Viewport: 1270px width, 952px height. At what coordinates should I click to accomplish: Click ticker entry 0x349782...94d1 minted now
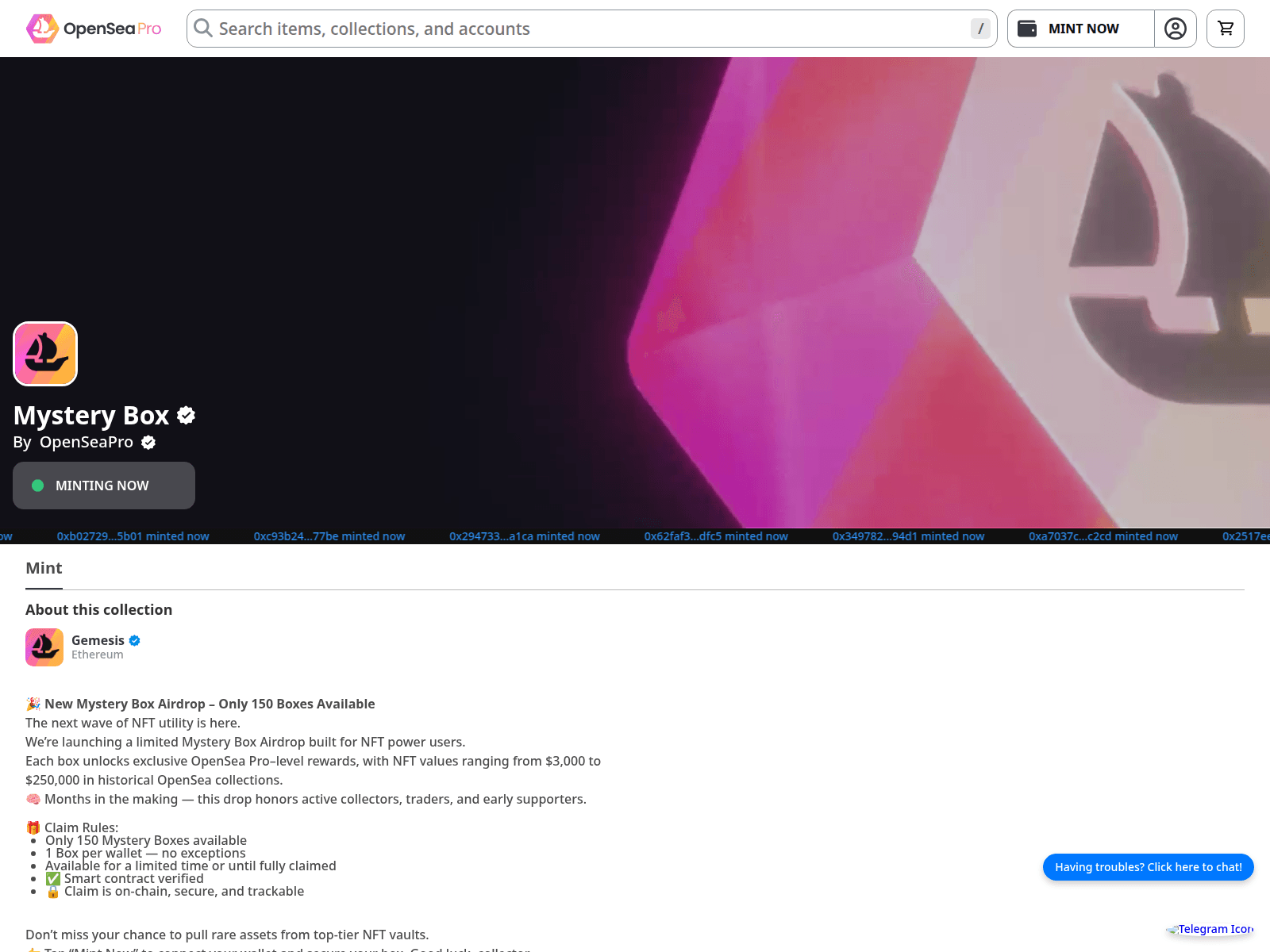908,536
